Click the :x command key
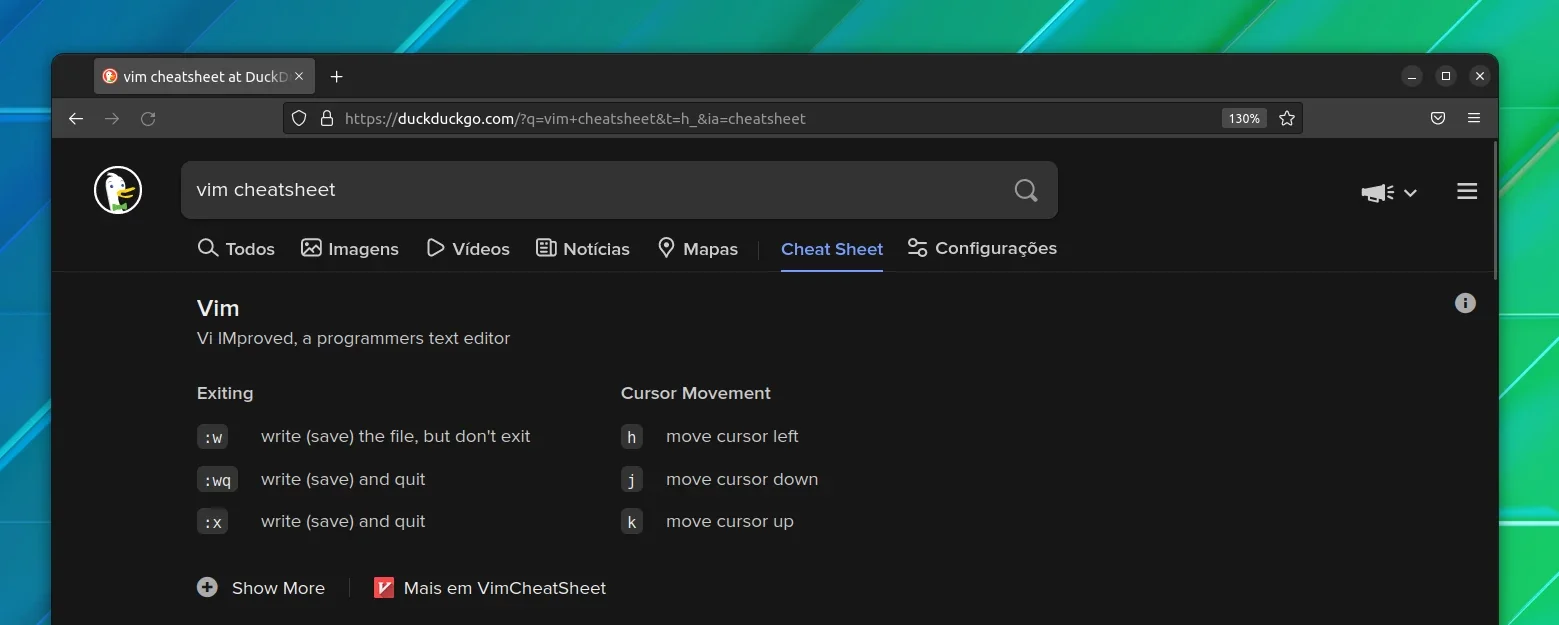 tap(213, 522)
